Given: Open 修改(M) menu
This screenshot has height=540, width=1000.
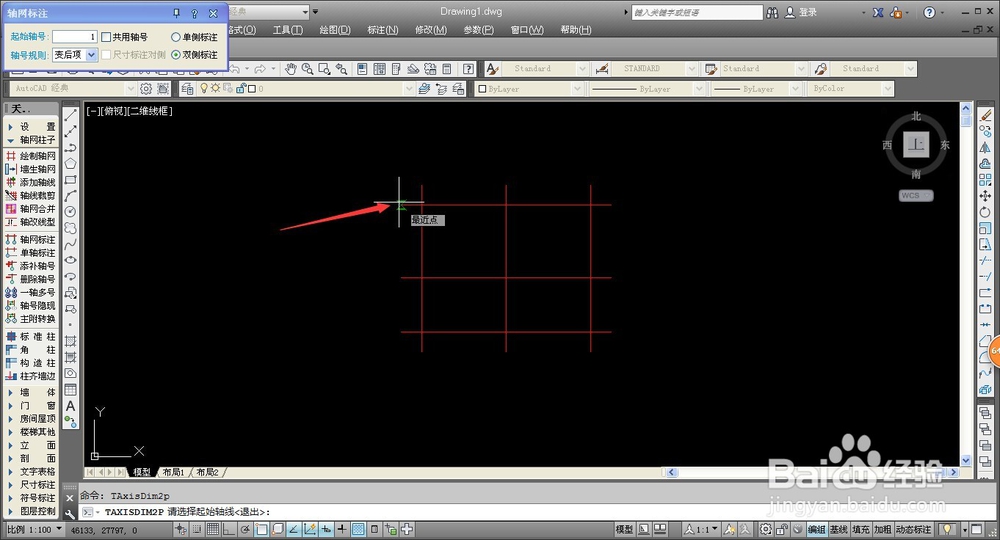Looking at the screenshot, I should [x=430, y=30].
